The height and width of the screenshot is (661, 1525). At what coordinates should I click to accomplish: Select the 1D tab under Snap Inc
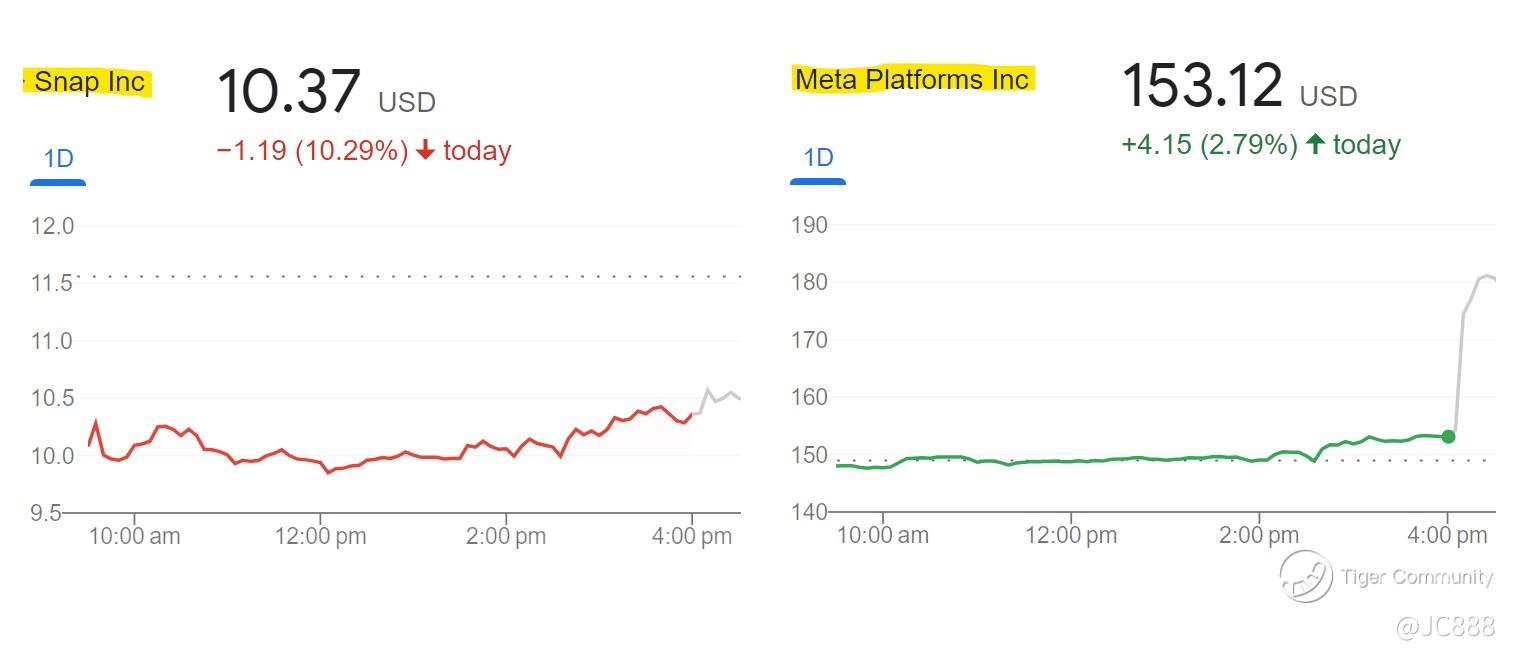(x=58, y=159)
